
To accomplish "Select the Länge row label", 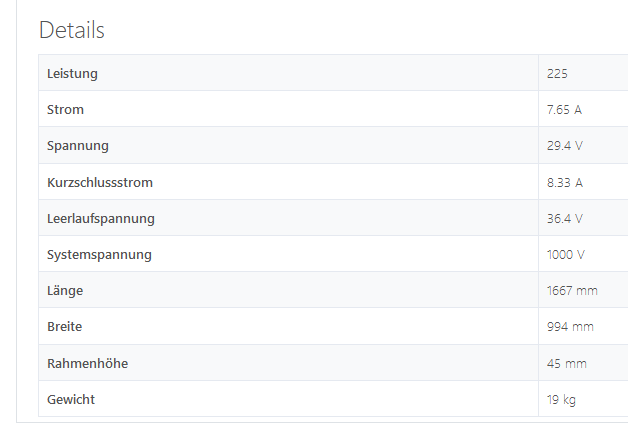I will (65, 291).
